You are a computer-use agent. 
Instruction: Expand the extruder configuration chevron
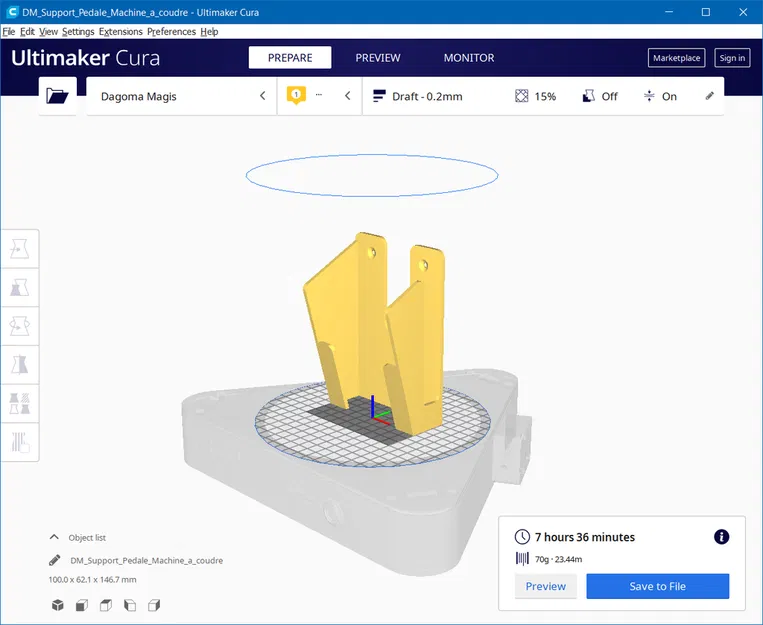[x=347, y=96]
